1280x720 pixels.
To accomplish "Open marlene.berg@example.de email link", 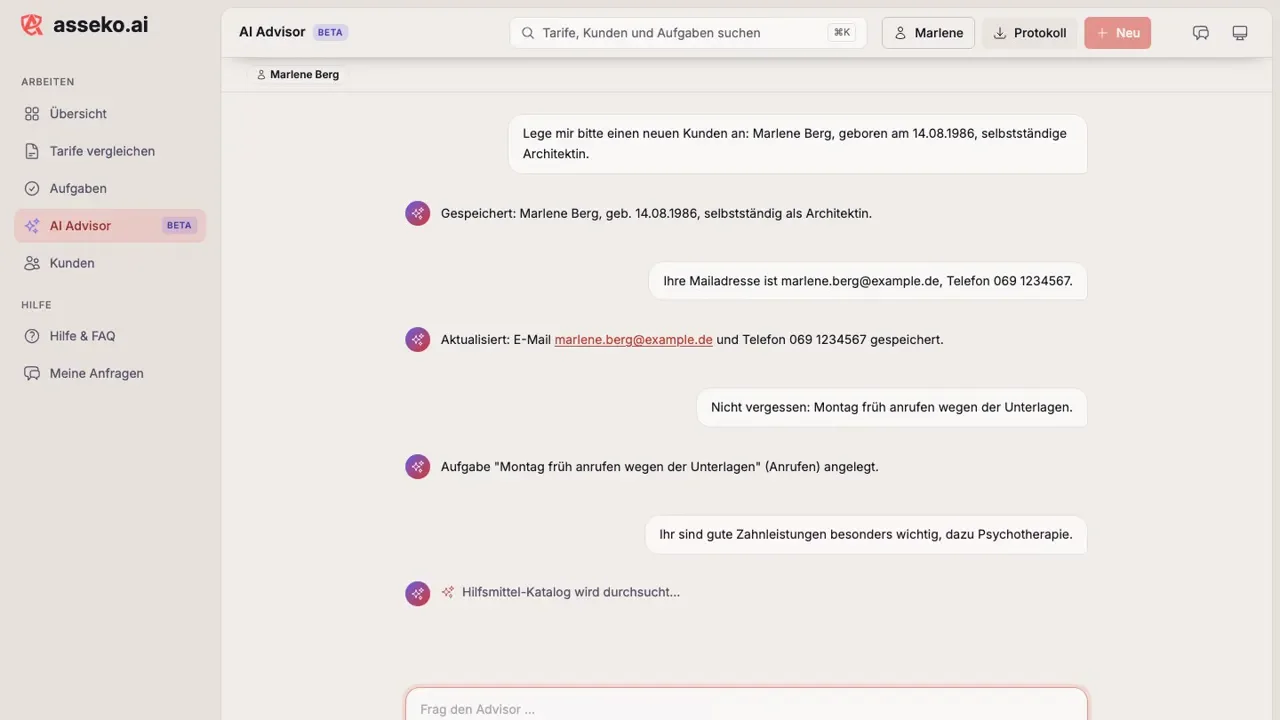I will click(x=633, y=340).
